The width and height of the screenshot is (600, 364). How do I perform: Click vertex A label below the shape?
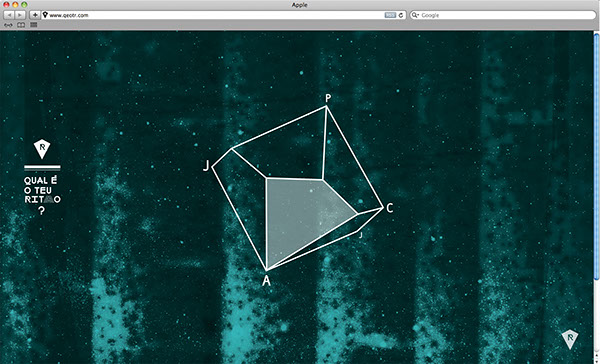coord(266,281)
